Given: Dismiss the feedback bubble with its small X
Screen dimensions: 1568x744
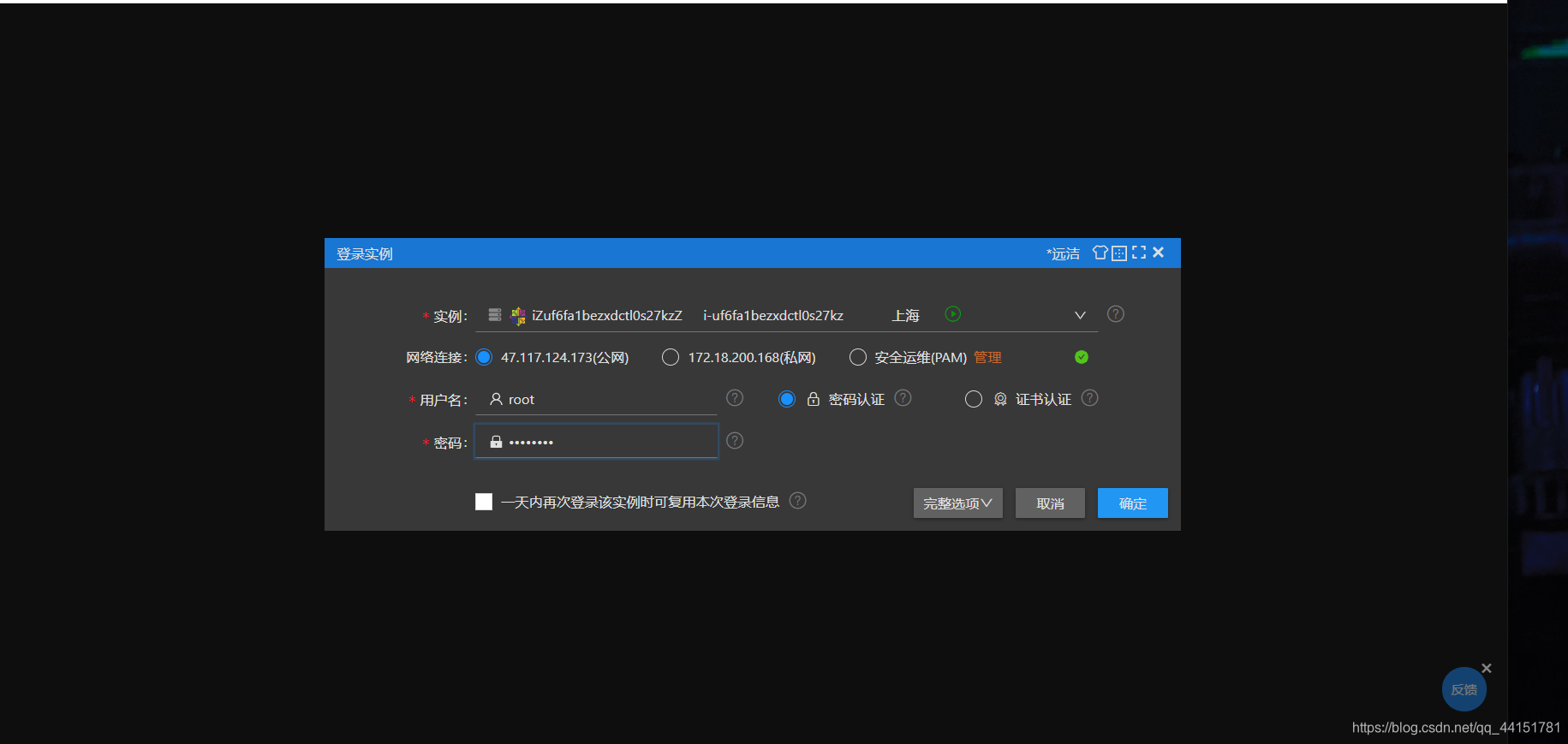Looking at the screenshot, I should [1487, 669].
